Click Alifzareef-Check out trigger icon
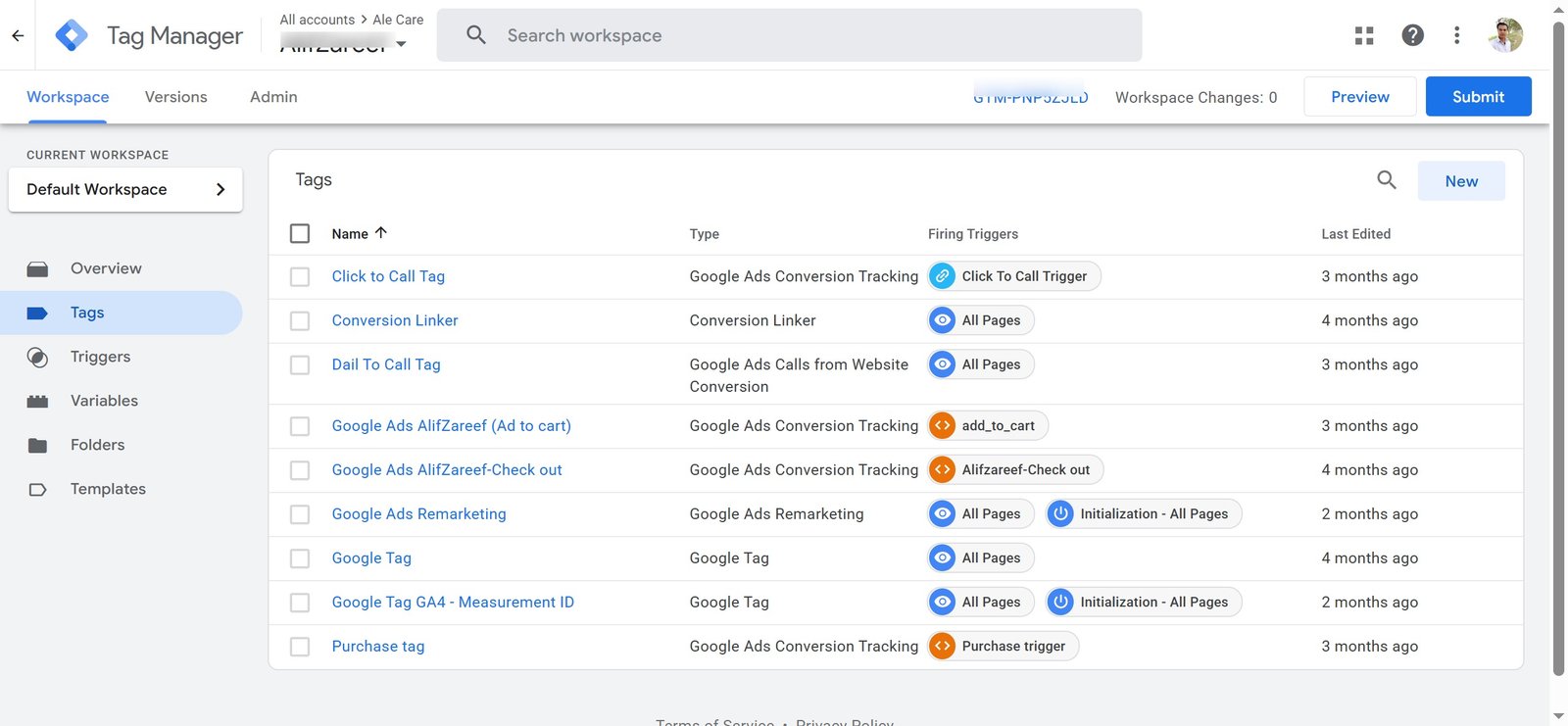Screen dimensions: 1568x726 942,469
